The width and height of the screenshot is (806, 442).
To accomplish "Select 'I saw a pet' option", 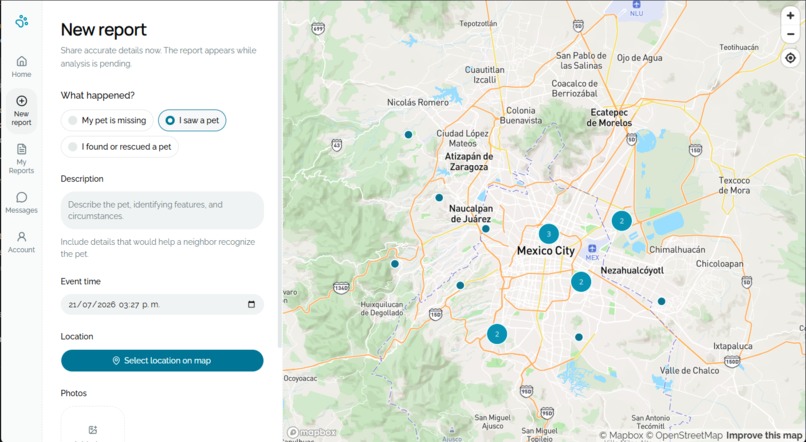I will tap(192, 120).
